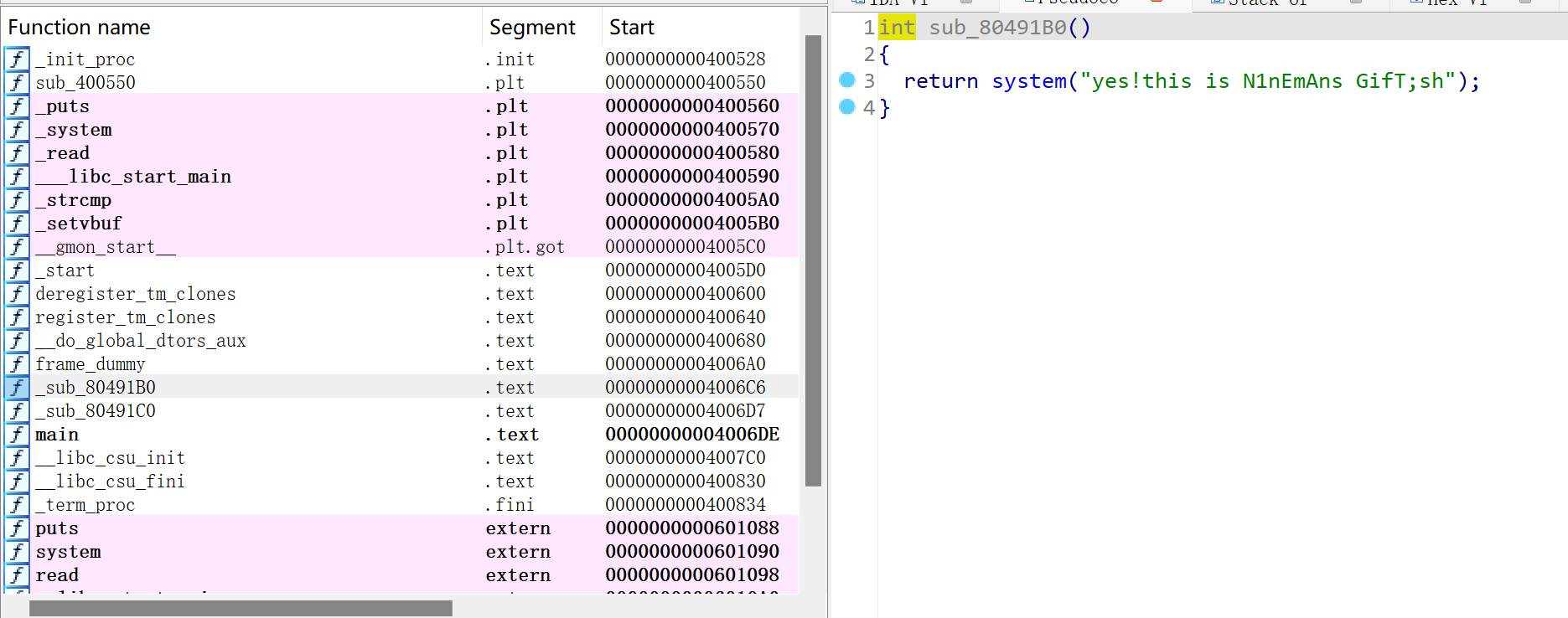1568x618 pixels.
Task: Click the function icon beside _init_proc
Action: click(17, 59)
